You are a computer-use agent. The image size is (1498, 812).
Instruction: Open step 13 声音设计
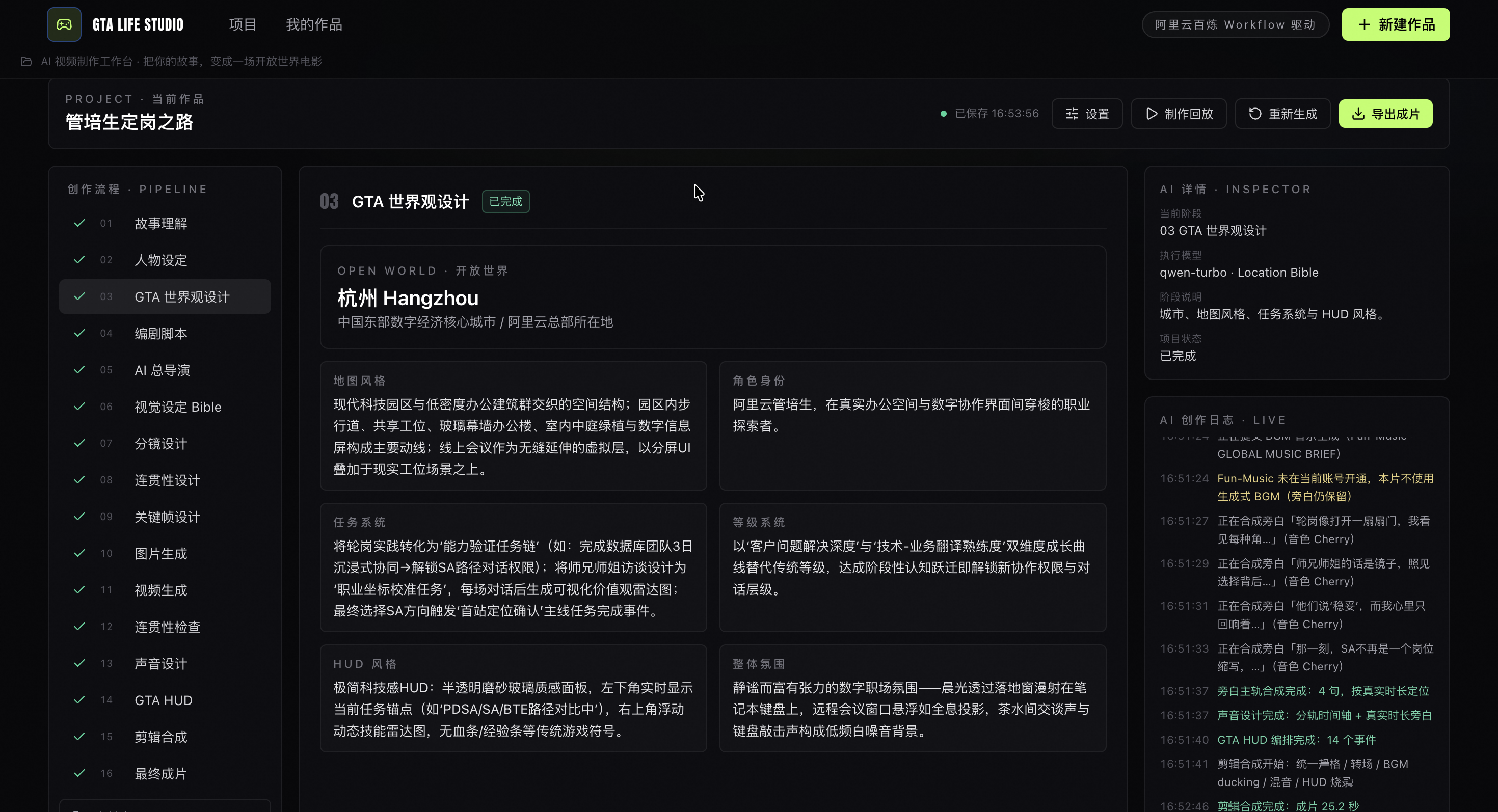click(165, 663)
